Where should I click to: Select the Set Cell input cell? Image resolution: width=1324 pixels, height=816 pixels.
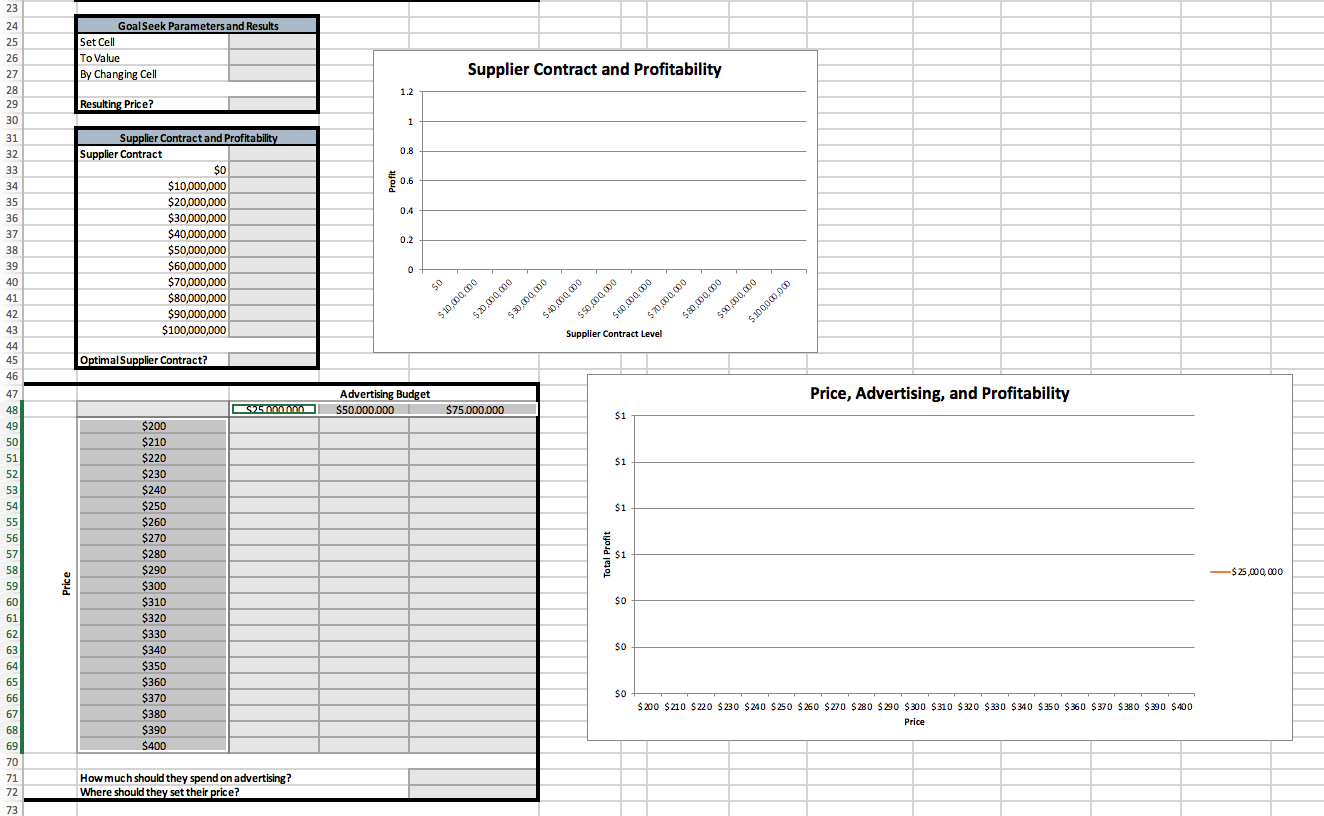[x=271, y=42]
